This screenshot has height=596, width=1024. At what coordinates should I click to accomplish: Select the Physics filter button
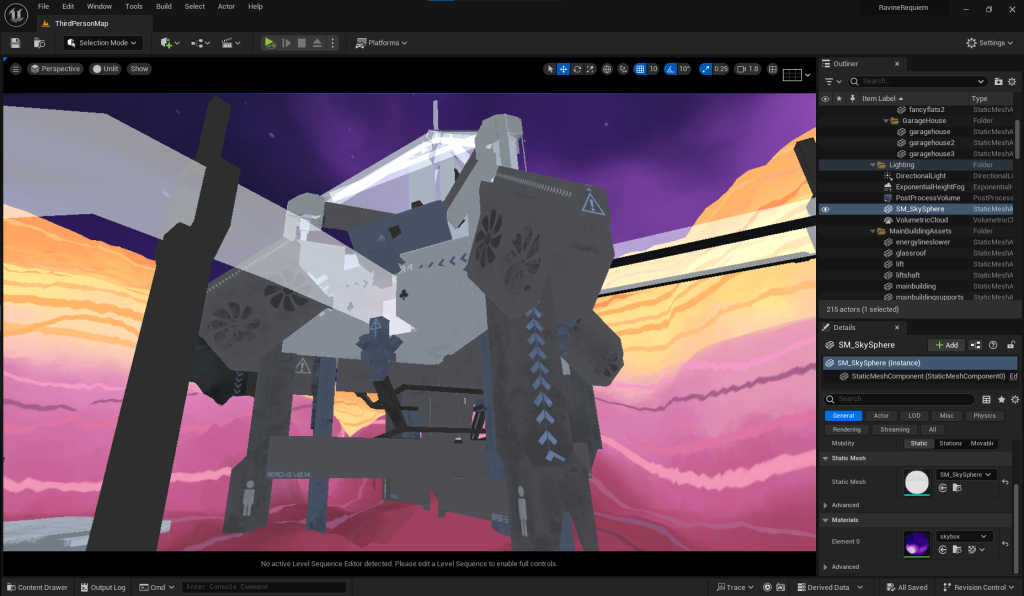(984, 416)
